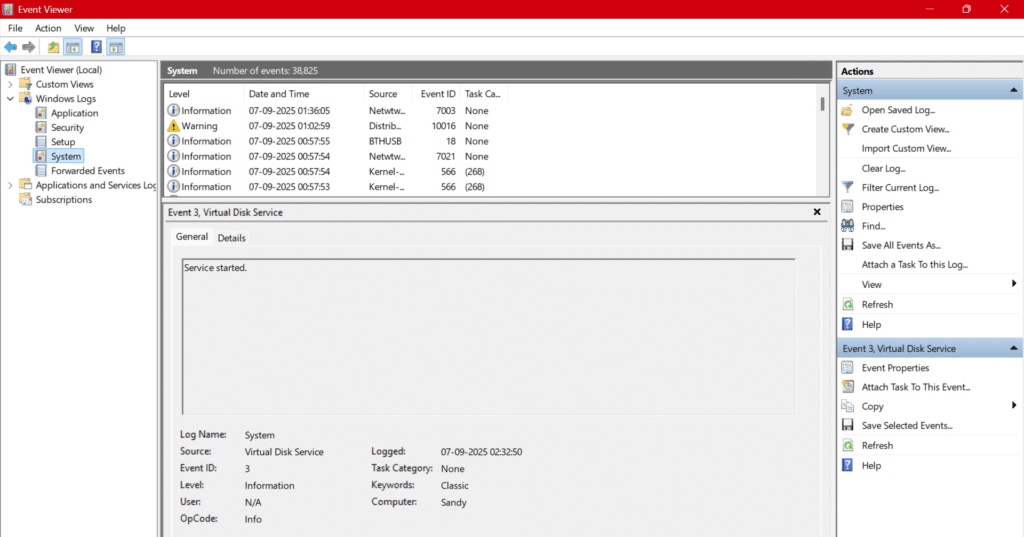1024x537 pixels.
Task: Switch to the Details tab
Action: 231,238
